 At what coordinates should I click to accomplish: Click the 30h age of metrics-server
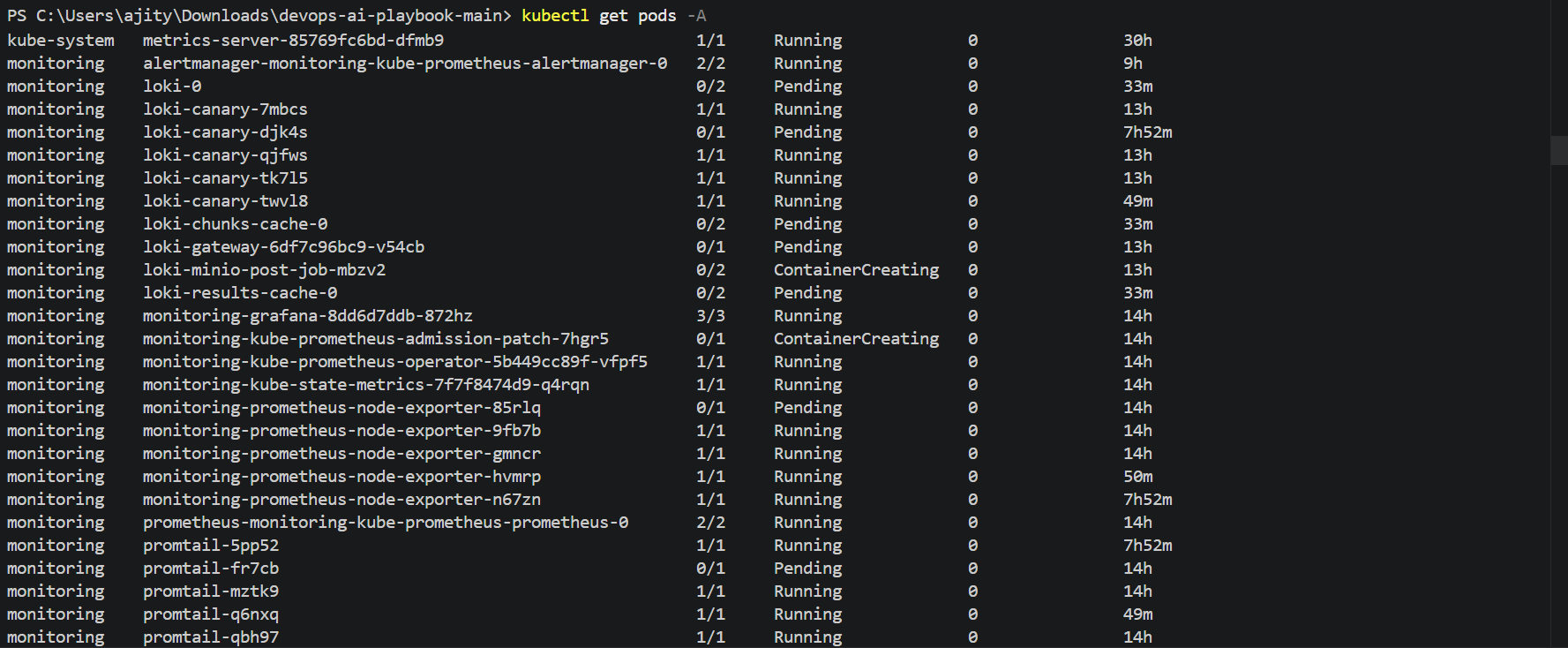1138,41
